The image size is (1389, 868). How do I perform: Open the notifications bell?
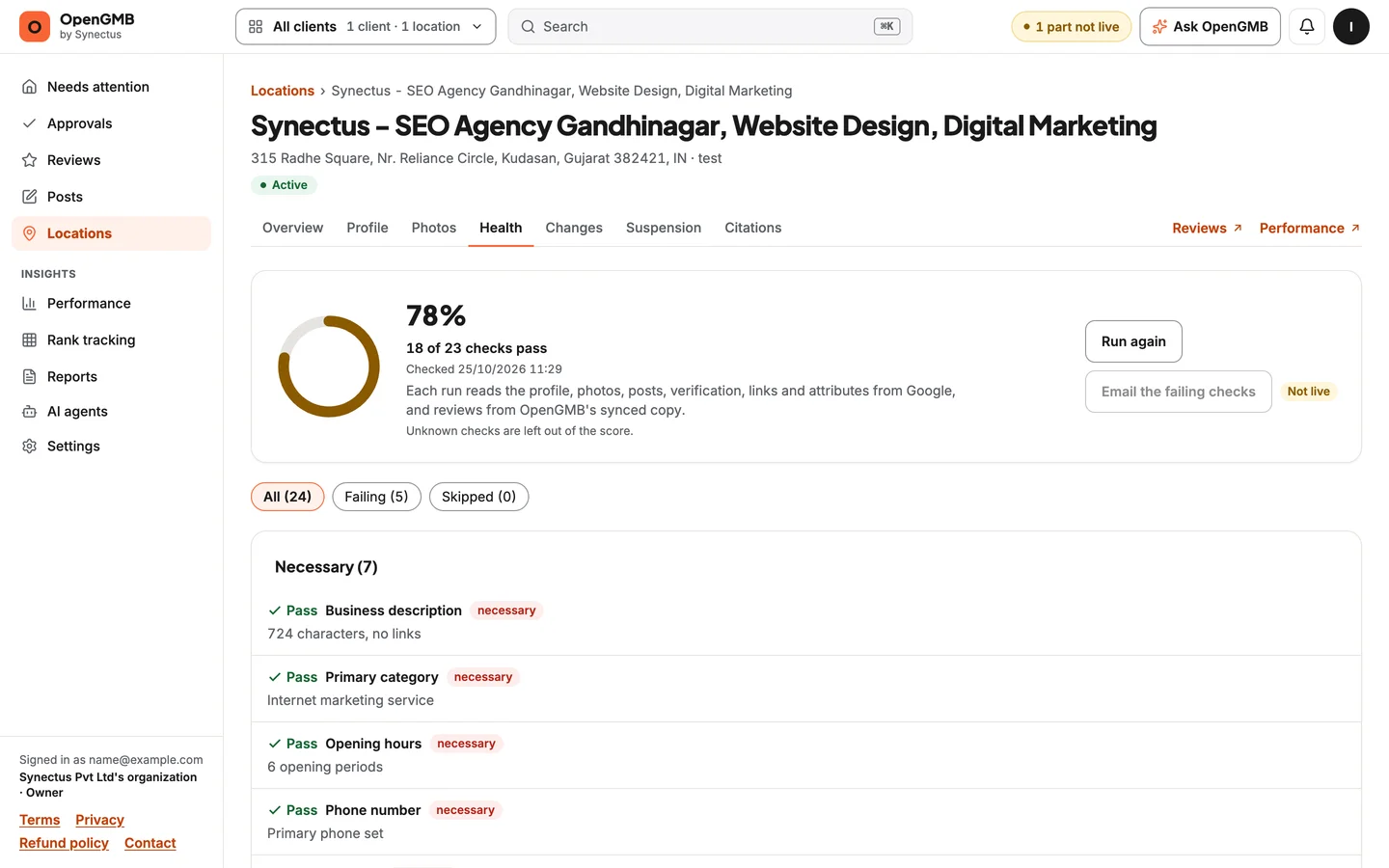[x=1306, y=27]
